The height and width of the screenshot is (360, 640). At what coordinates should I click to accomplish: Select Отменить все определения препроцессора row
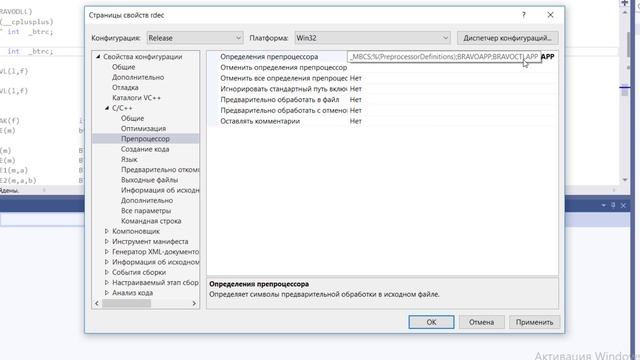382,78
